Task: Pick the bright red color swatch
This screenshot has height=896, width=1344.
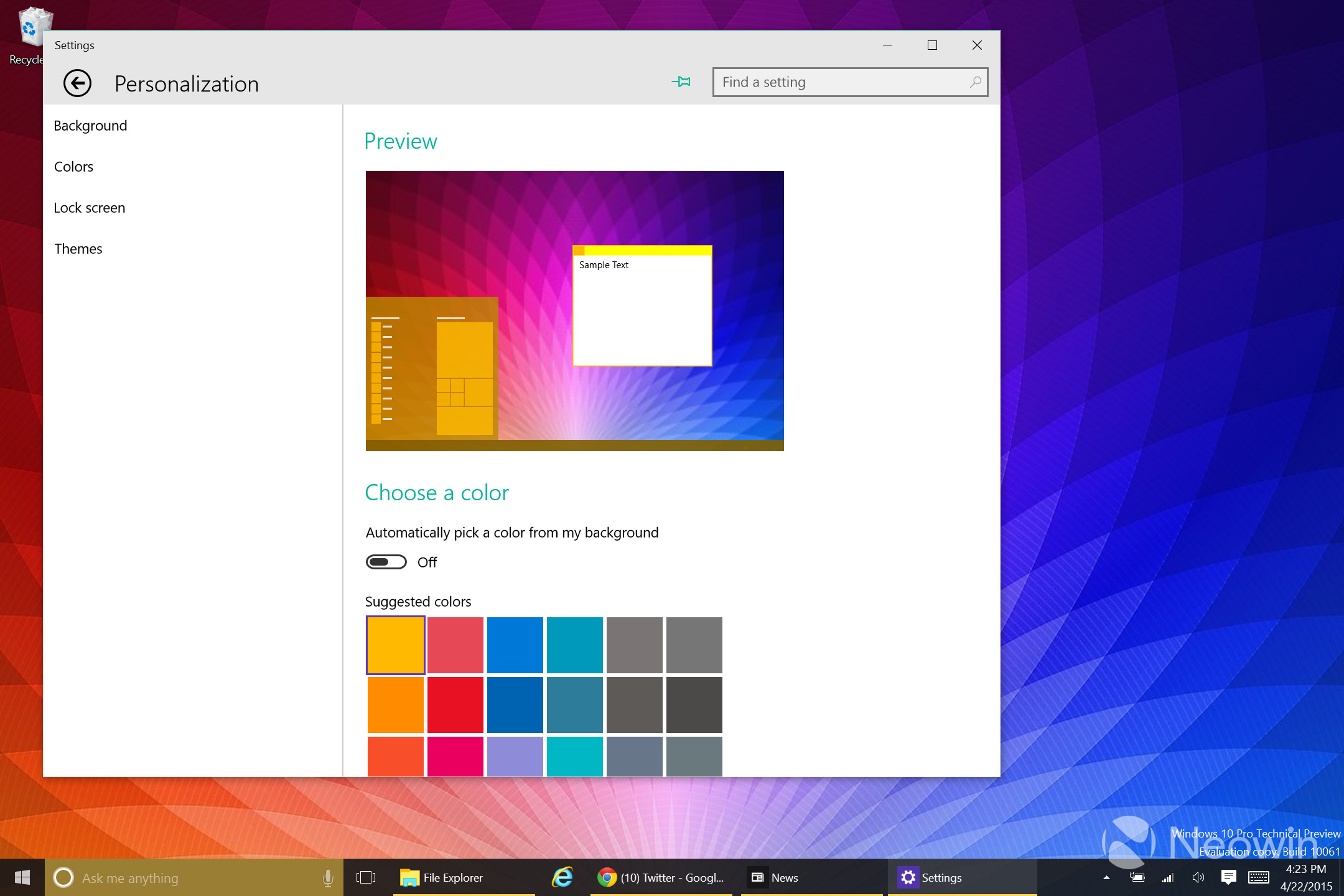Action: 455,705
